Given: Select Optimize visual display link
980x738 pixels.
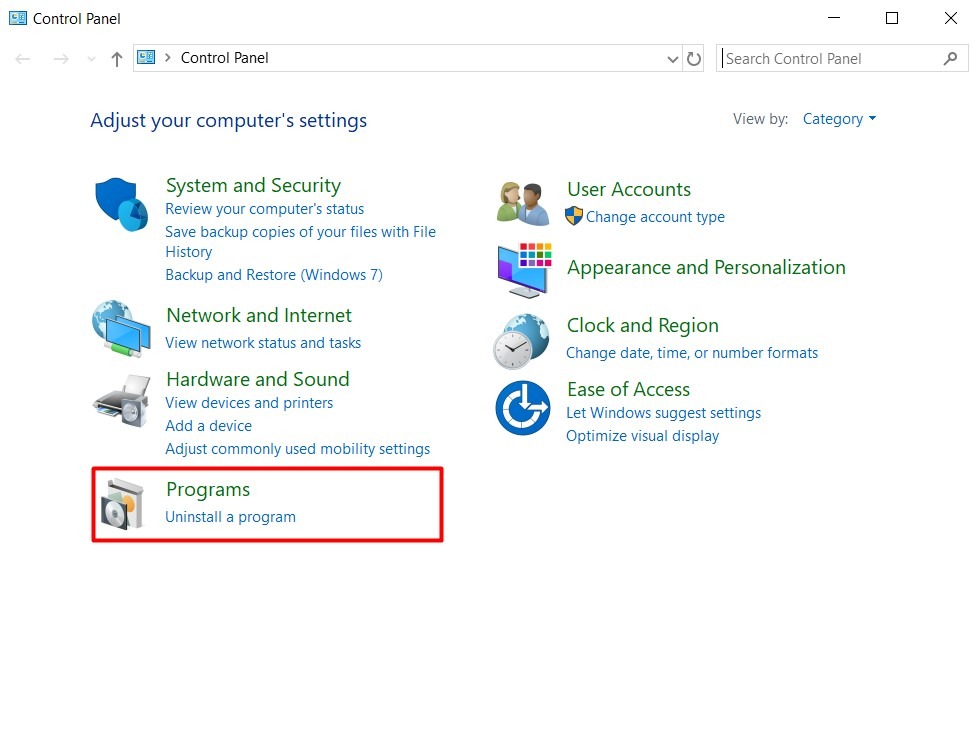Looking at the screenshot, I should 642,436.
